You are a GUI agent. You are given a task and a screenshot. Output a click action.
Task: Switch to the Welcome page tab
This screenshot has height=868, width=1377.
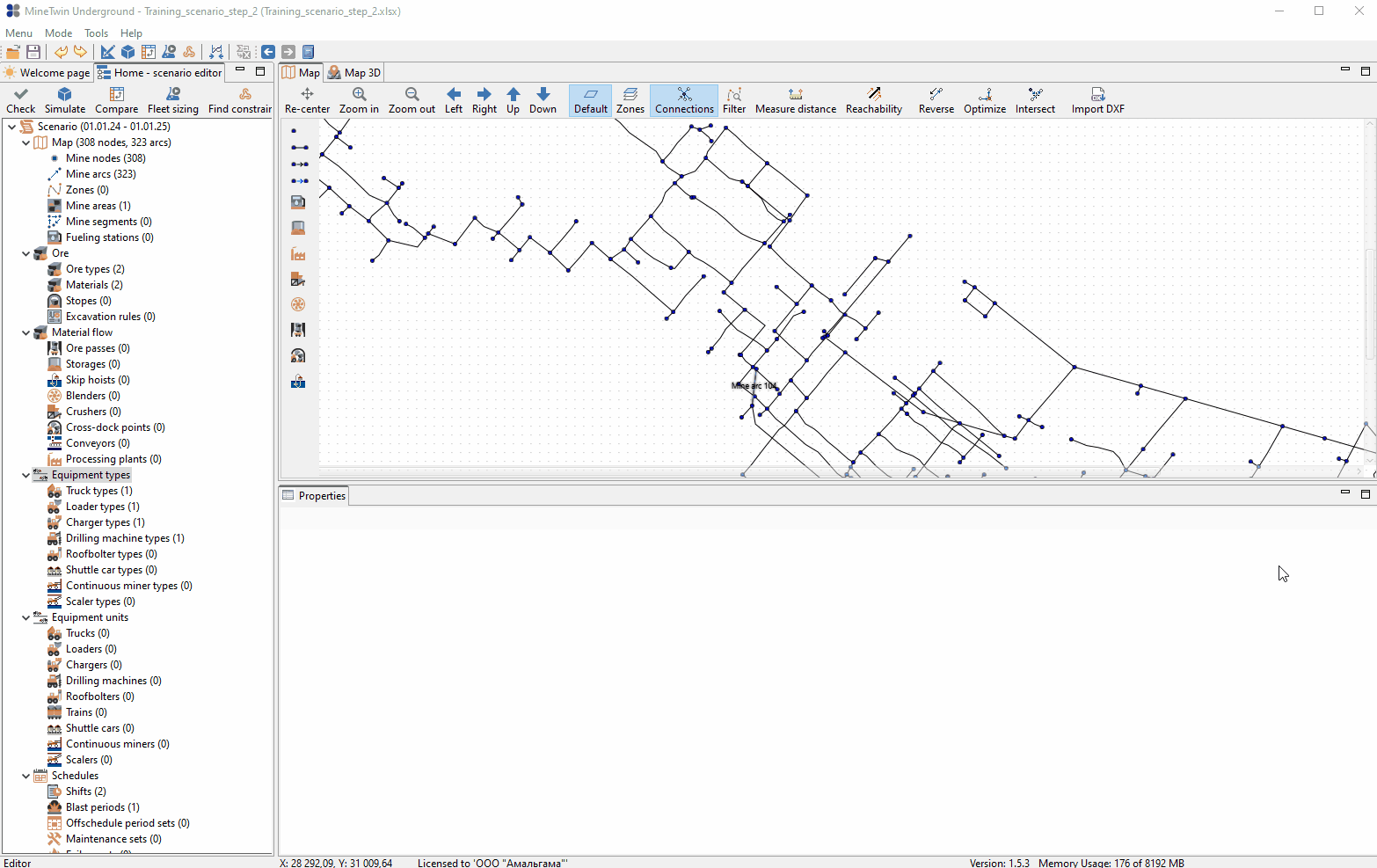pyautogui.click(x=47, y=73)
